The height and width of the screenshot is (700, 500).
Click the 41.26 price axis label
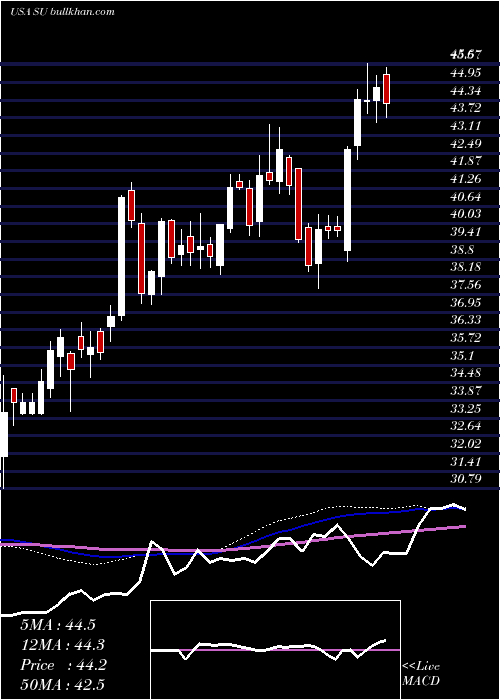click(466, 179)
